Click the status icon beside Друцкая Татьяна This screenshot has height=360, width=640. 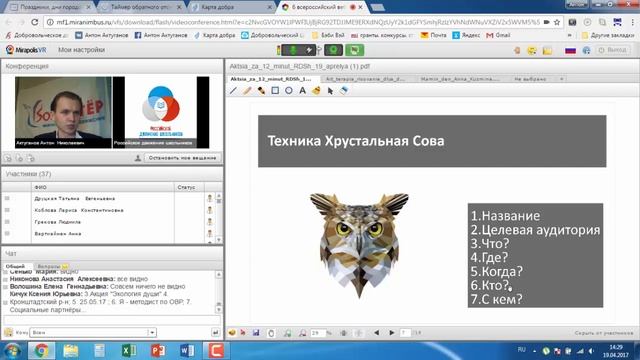tap(209, 198)
